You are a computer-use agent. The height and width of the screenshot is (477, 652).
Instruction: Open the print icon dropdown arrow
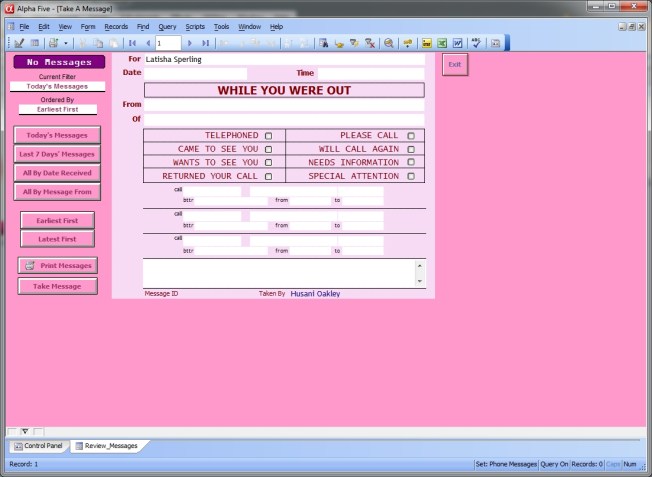(66, 43)
